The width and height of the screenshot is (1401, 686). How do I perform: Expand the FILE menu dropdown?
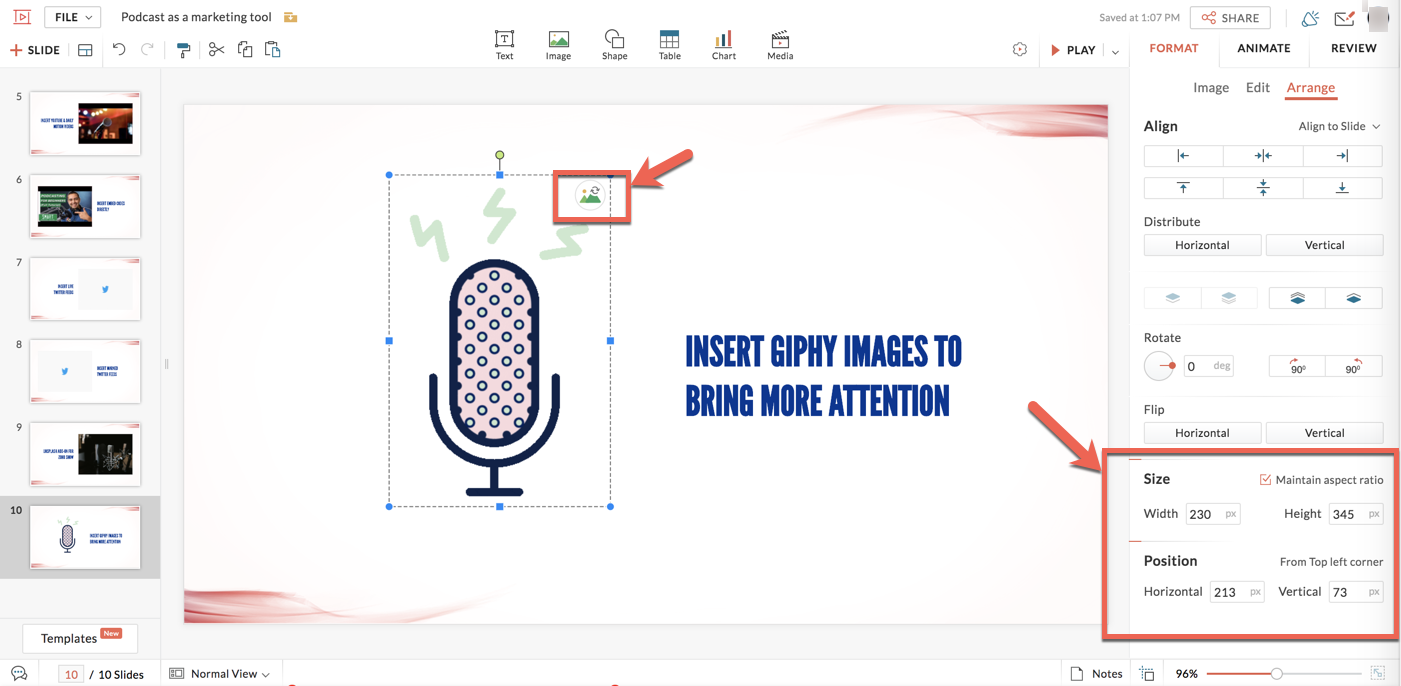[73, 17]
